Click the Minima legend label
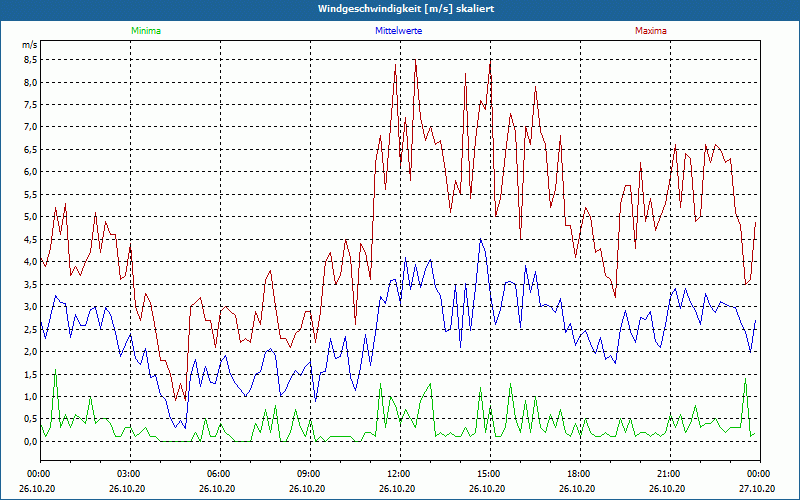 (x=145, y=31)
